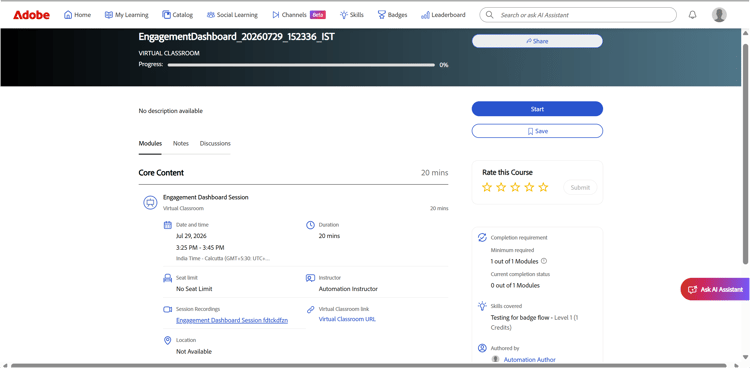The height and width of the screenshot is (368, 750).
Task: Click the Session Recordings camera icon
Action: 167,309
